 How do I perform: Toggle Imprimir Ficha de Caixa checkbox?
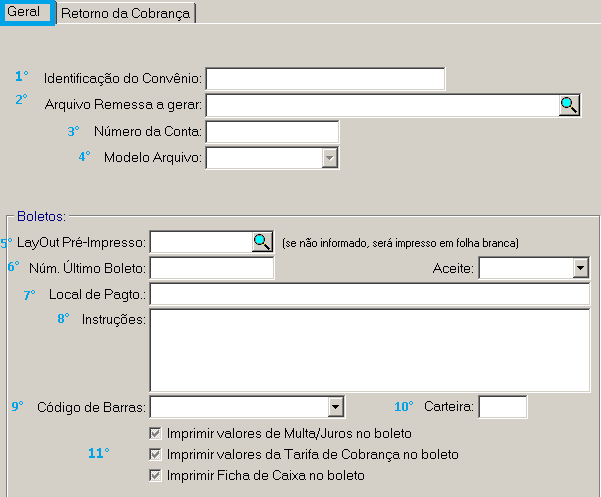[155, 476]
